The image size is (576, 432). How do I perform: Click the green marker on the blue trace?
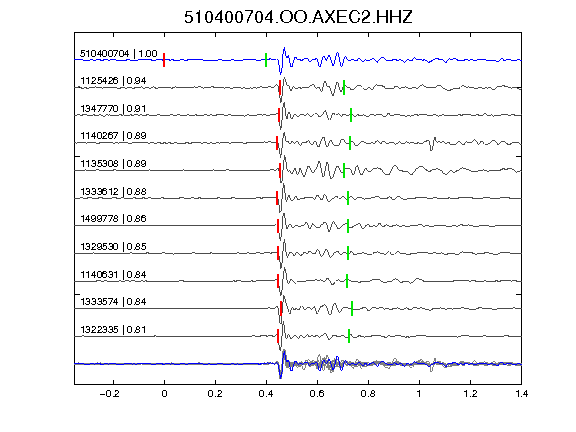coord(266,60)
